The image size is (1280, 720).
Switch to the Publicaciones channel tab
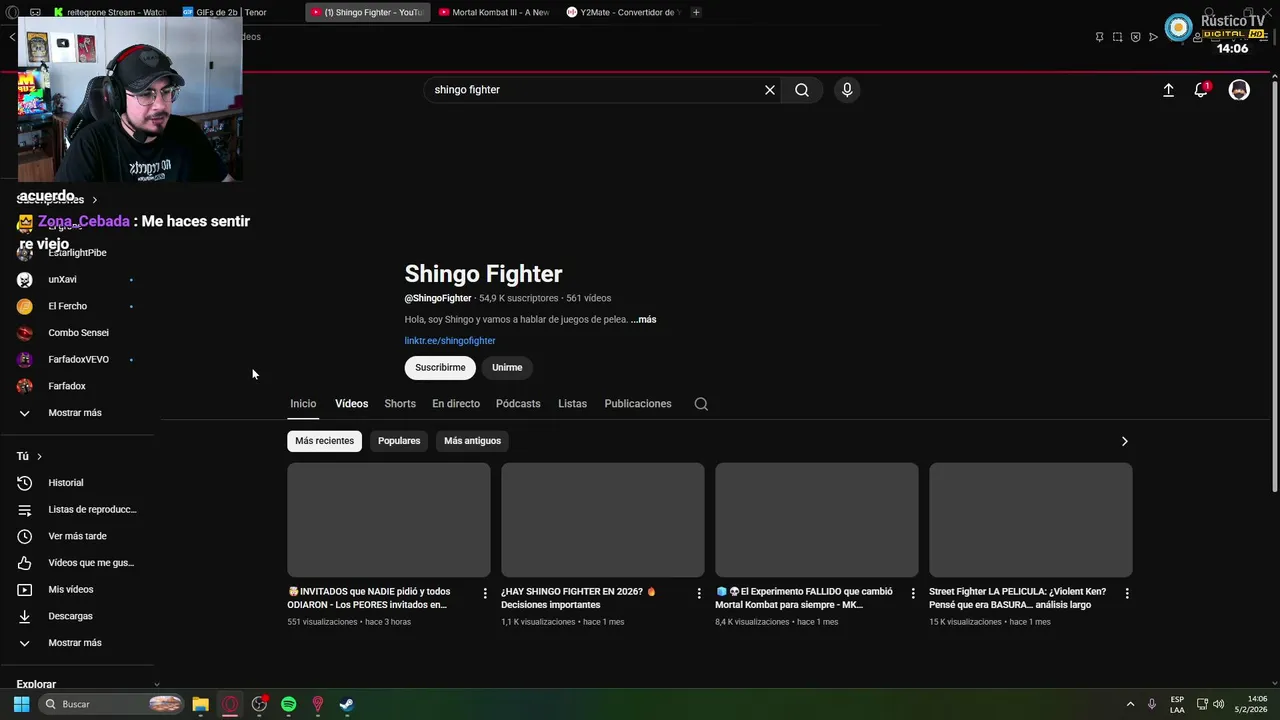pos(638,404)
